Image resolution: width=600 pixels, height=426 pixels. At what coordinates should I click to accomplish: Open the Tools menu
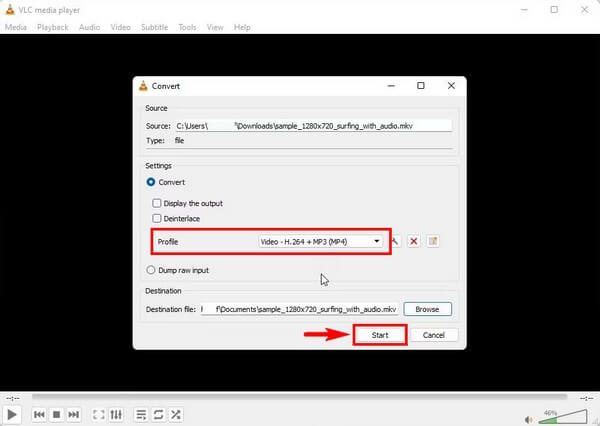(x=187, y=28)
